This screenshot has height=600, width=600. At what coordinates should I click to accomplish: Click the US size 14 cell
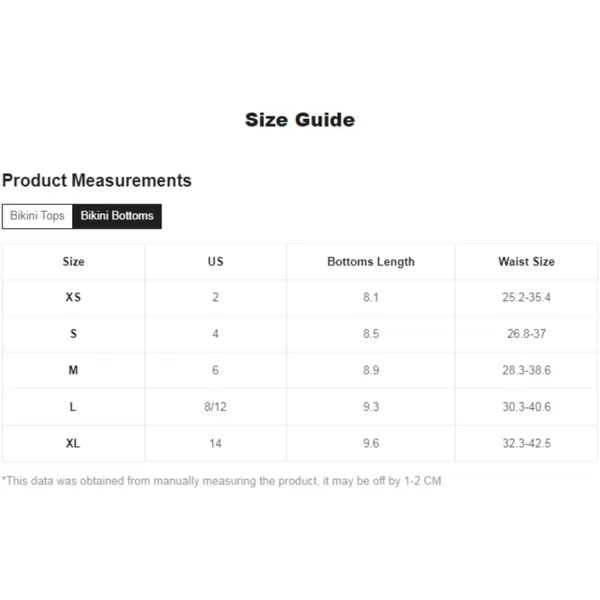(215, 443)
